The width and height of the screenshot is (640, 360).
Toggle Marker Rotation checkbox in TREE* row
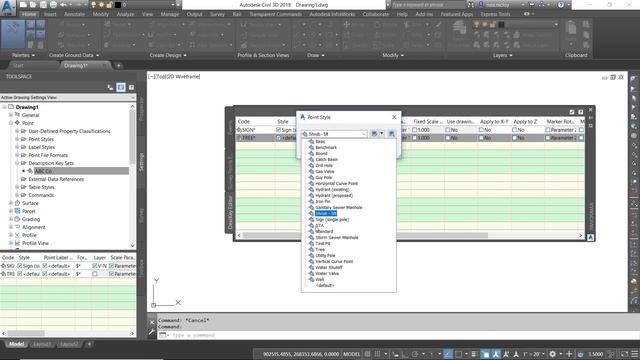point(548,138)
